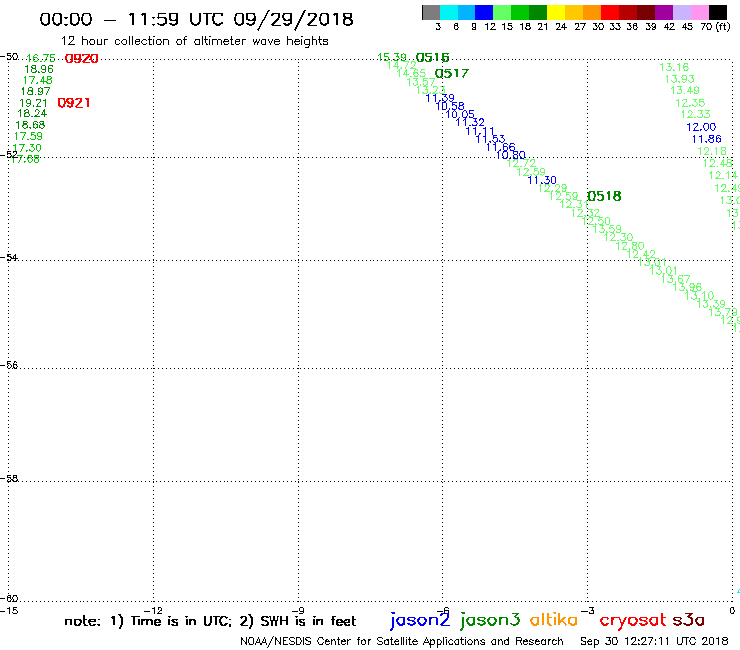Select the blue 10.80 reading
Image resolution: width=740 pixels, height=650 pixels.
[511, 155]
